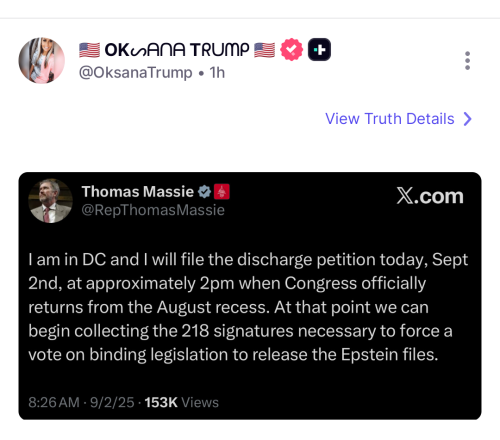This screenshot has width=500, height=440.
Task: Click the red verified checkmark badge
Action: coord(292,49)
